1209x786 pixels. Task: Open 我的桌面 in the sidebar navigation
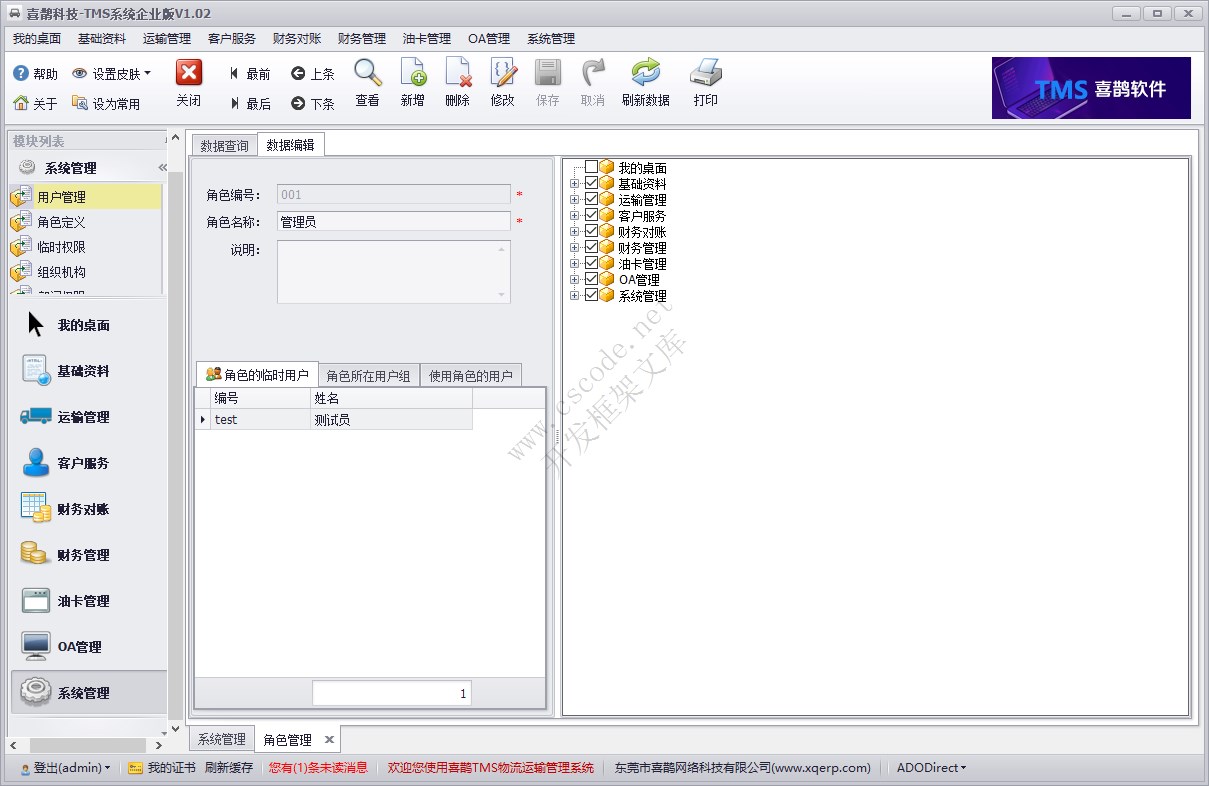tap(89, 325)
